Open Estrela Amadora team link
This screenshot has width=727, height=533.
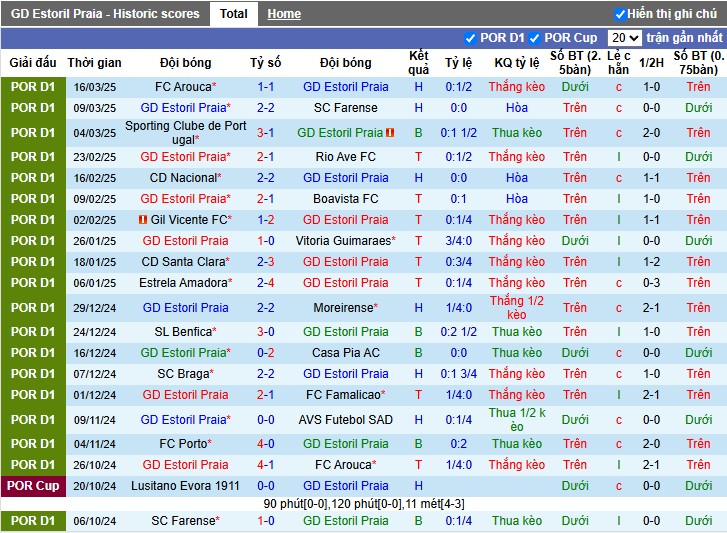coord(185,283)
